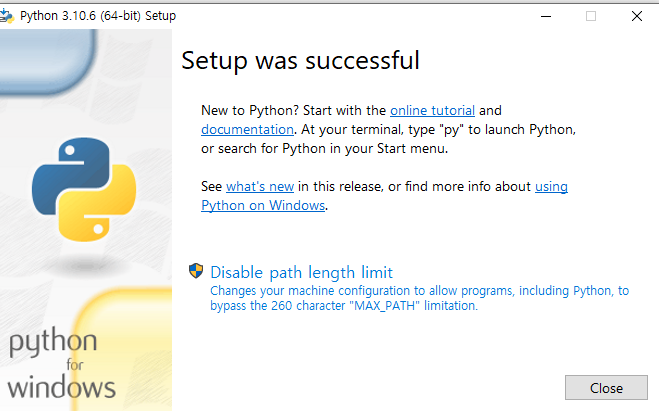Click the UAC shield icon

click(196, 271)
